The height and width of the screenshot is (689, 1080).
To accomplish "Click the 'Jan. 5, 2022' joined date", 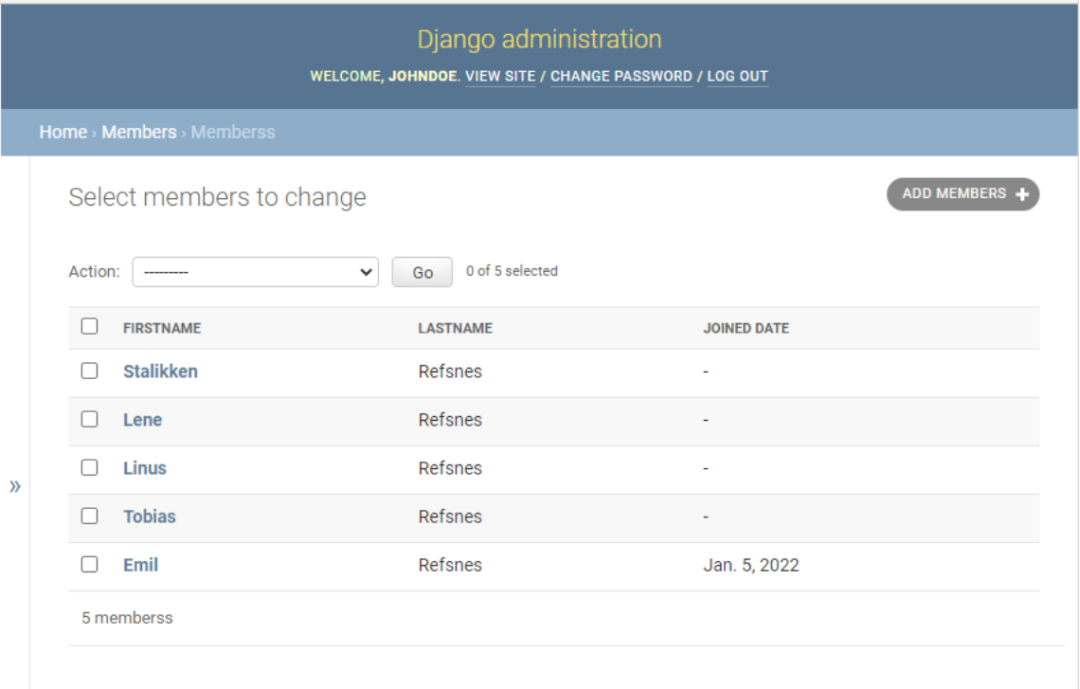I will [x=751, y=565].
